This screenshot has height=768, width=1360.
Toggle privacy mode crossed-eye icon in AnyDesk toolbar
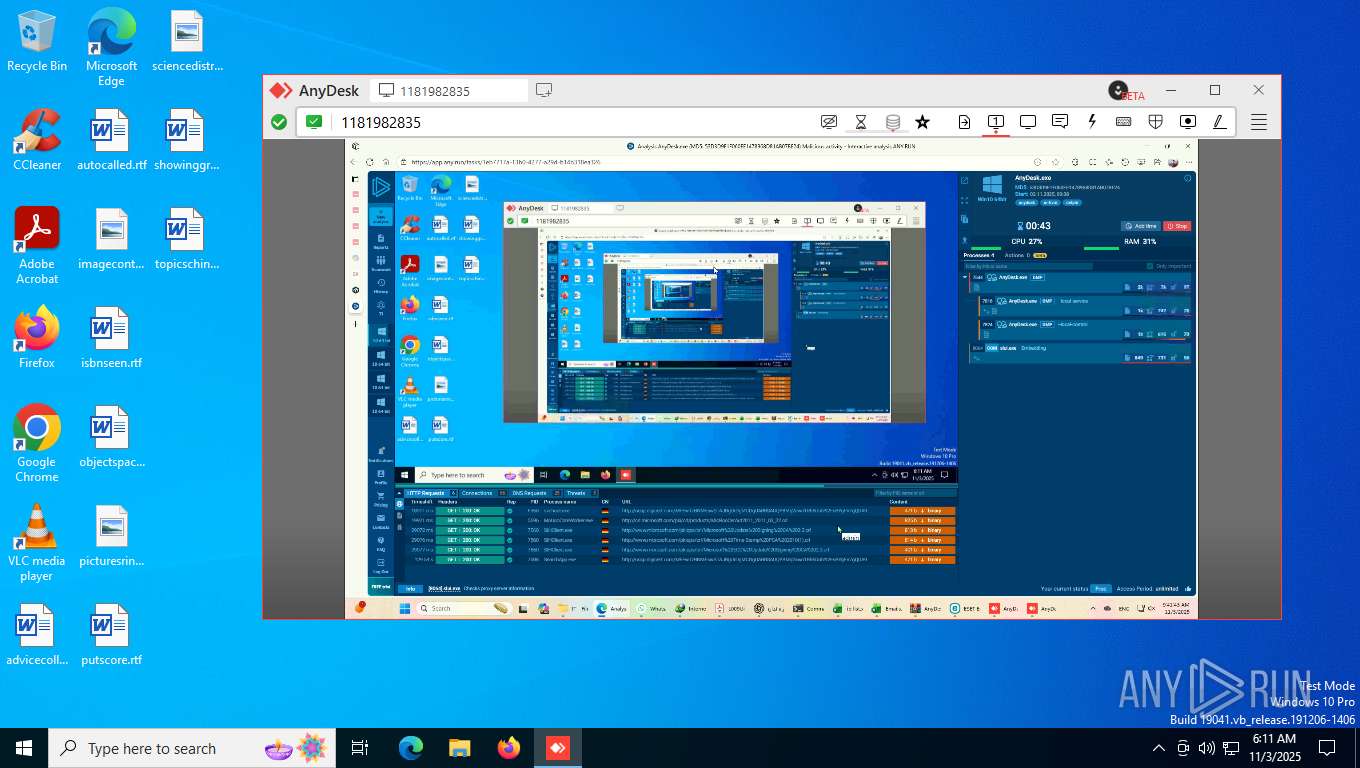pos(829,122)
